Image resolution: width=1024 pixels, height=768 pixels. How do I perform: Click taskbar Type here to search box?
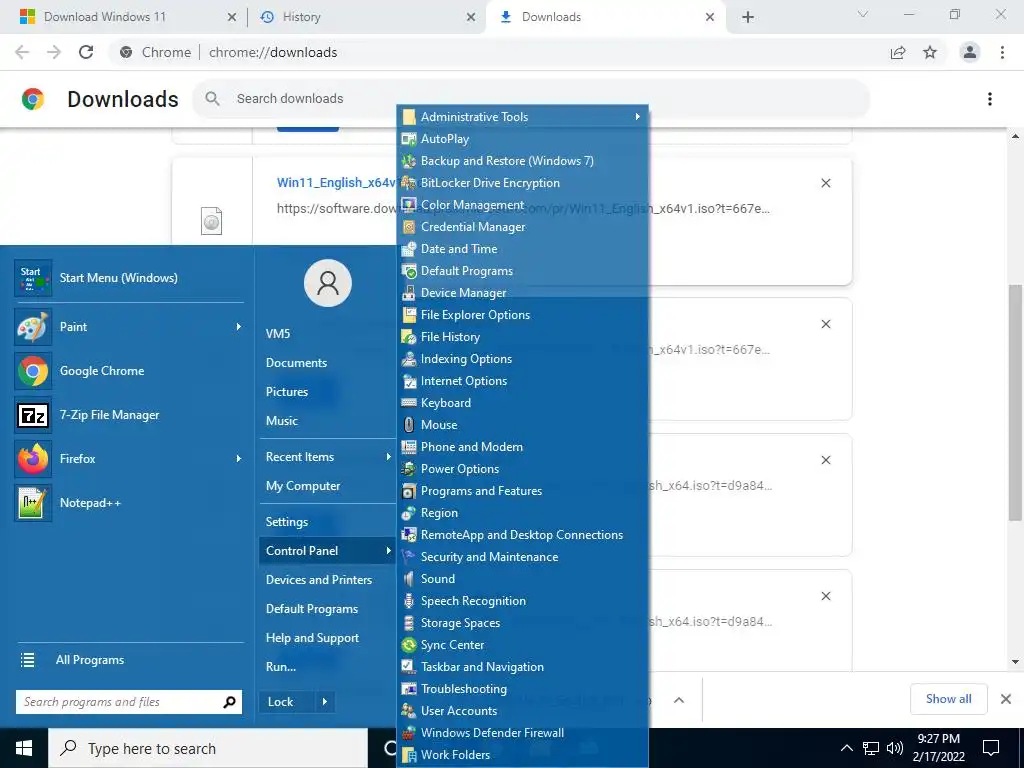click(208, 748)
